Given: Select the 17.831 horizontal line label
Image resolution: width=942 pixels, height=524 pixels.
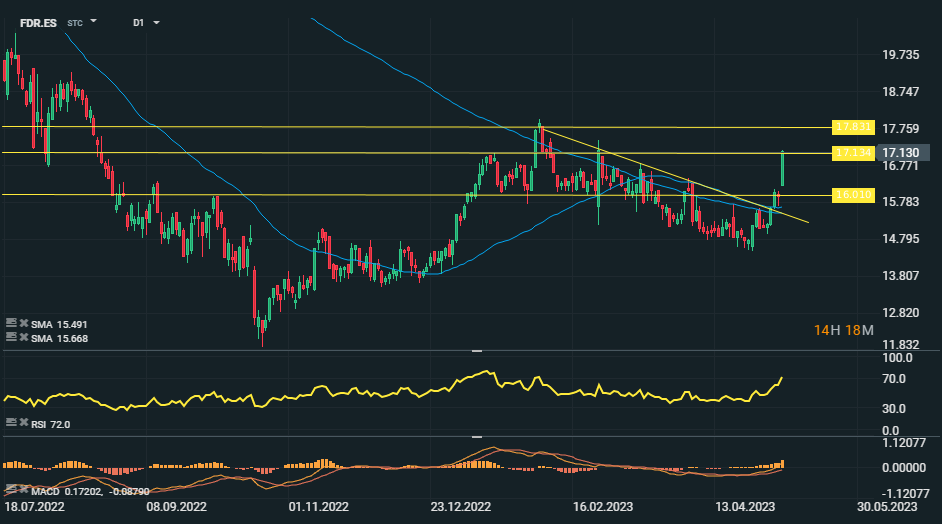Looking at the screenshot, I should point(853,127).
